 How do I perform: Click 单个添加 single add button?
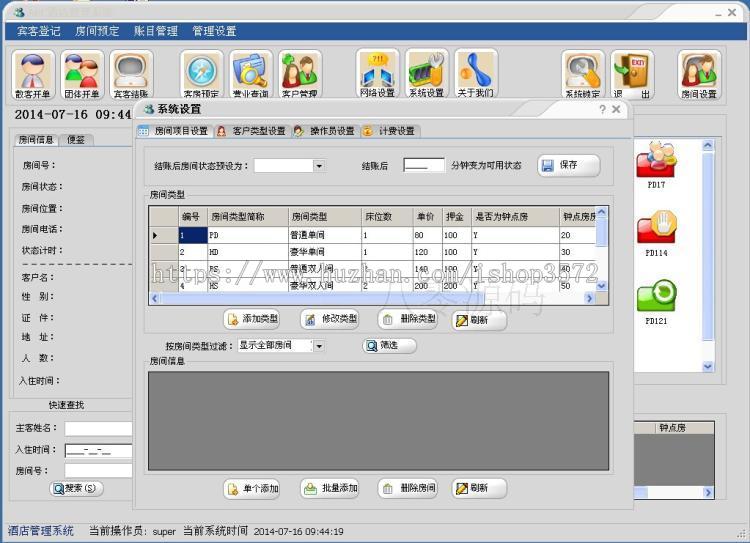click(252, 488)
